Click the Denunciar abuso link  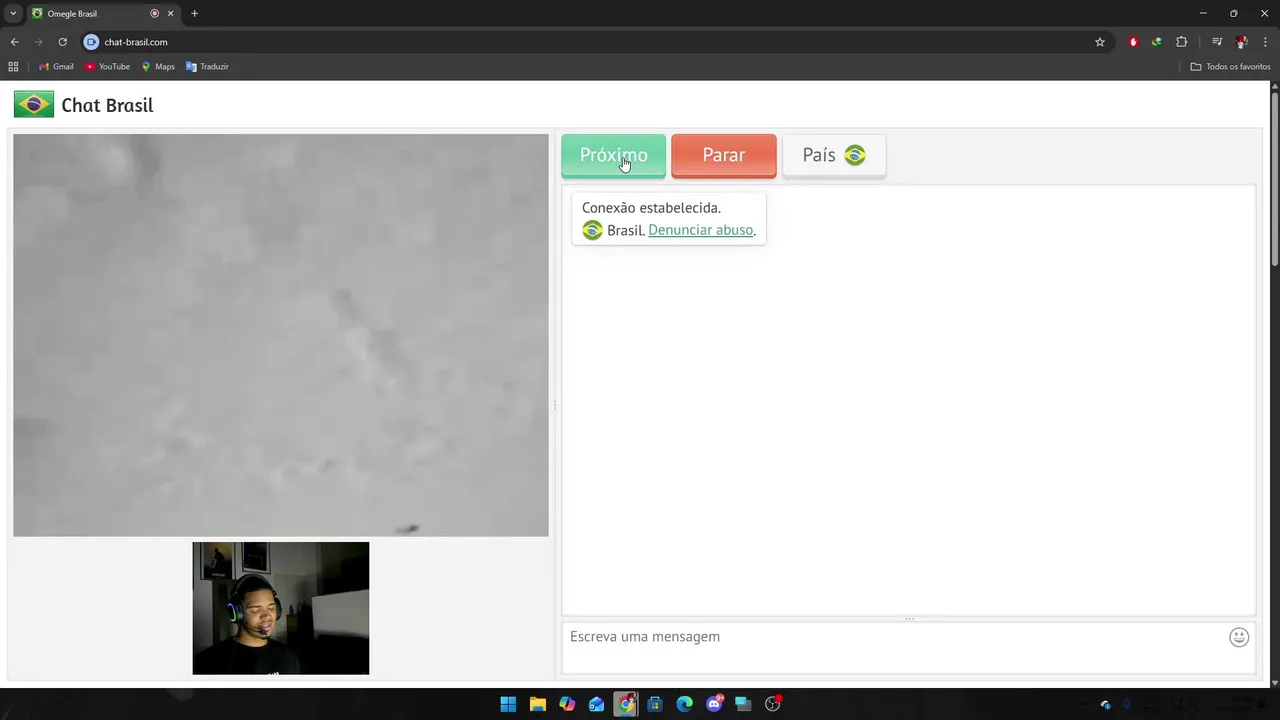click(x=700, y=230)
